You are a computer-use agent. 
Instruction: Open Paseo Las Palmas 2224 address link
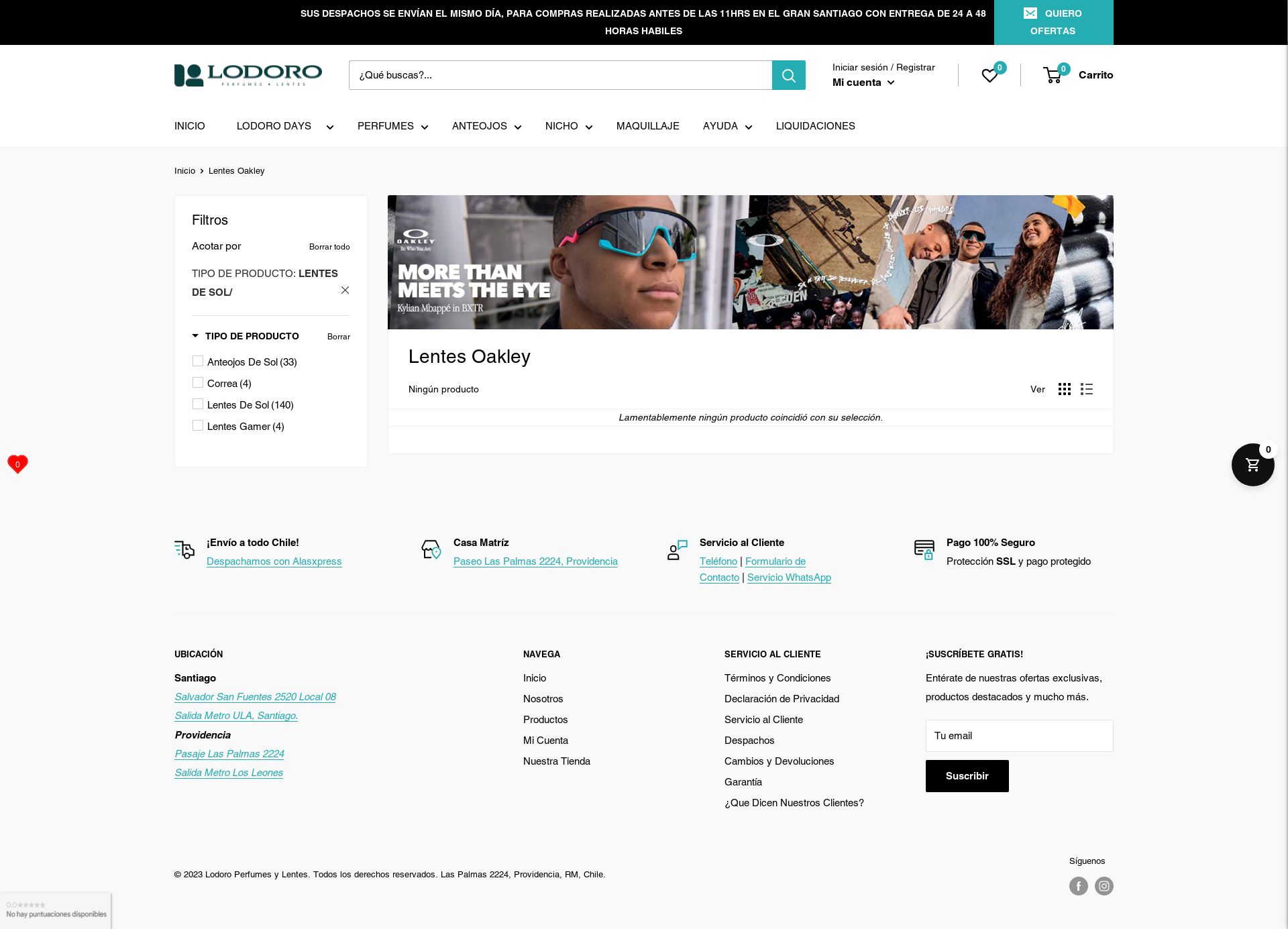click(x=535, y=561)
